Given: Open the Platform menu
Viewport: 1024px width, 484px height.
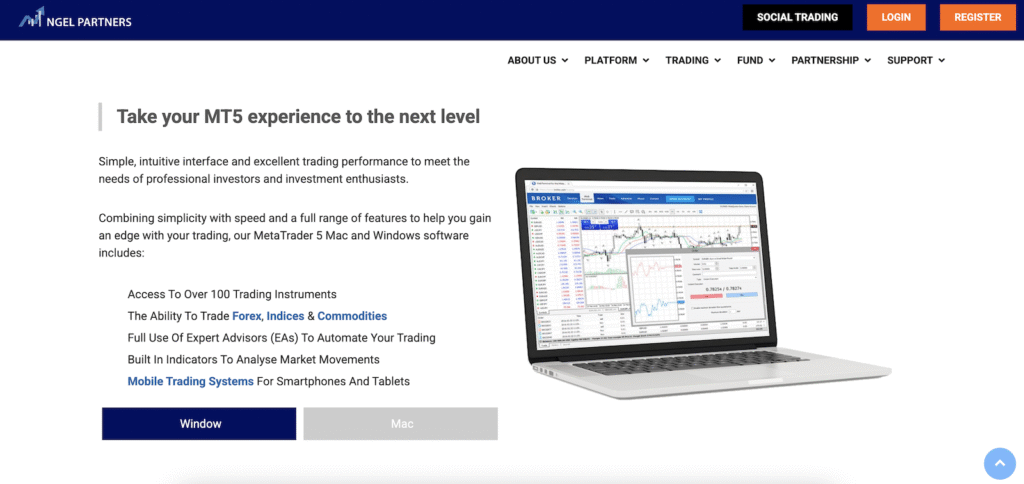Looking at the screenshot, I should click(616, 60).
